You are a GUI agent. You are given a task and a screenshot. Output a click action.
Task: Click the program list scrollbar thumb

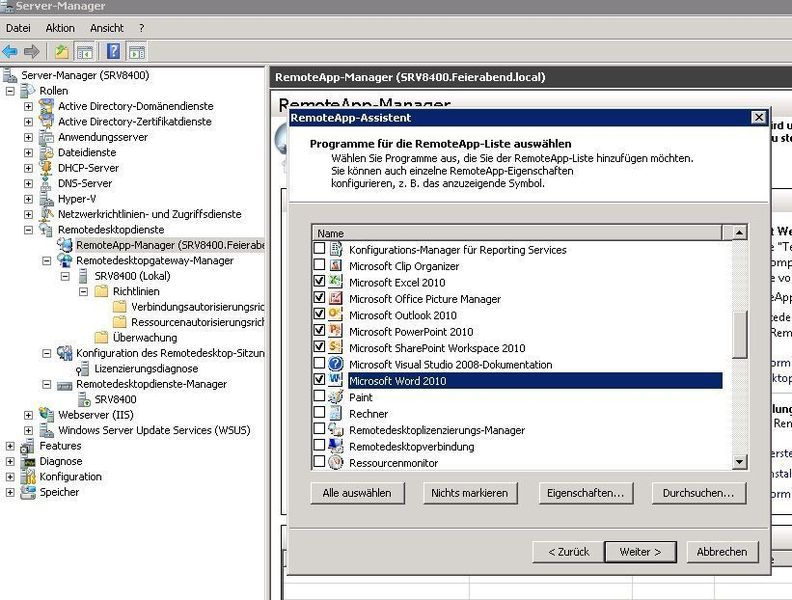[x=739, y=335]
